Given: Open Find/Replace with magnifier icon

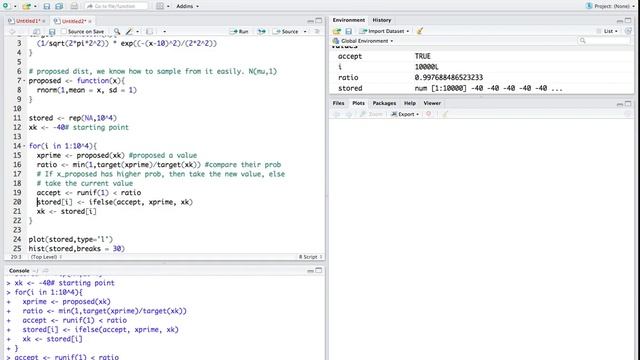Looking at the screenshot, I should [117, 31].
